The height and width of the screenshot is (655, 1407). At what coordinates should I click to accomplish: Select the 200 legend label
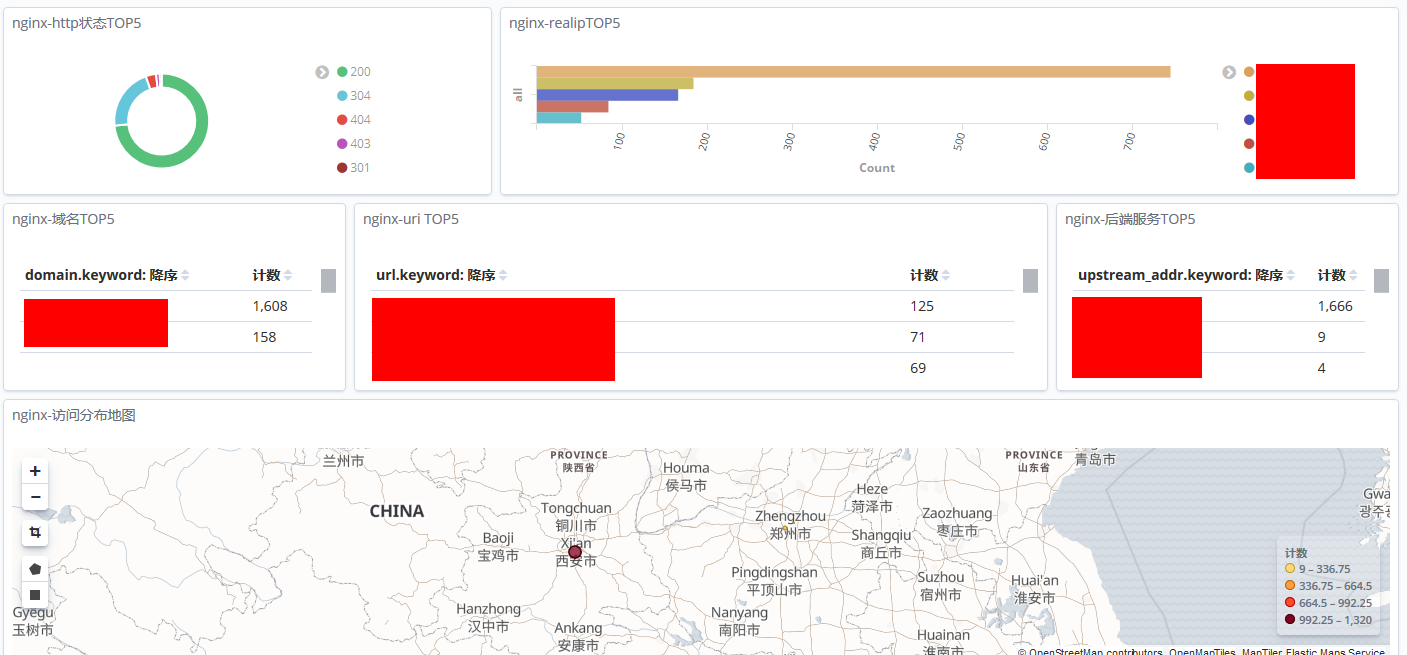click(x=360, y=72)
